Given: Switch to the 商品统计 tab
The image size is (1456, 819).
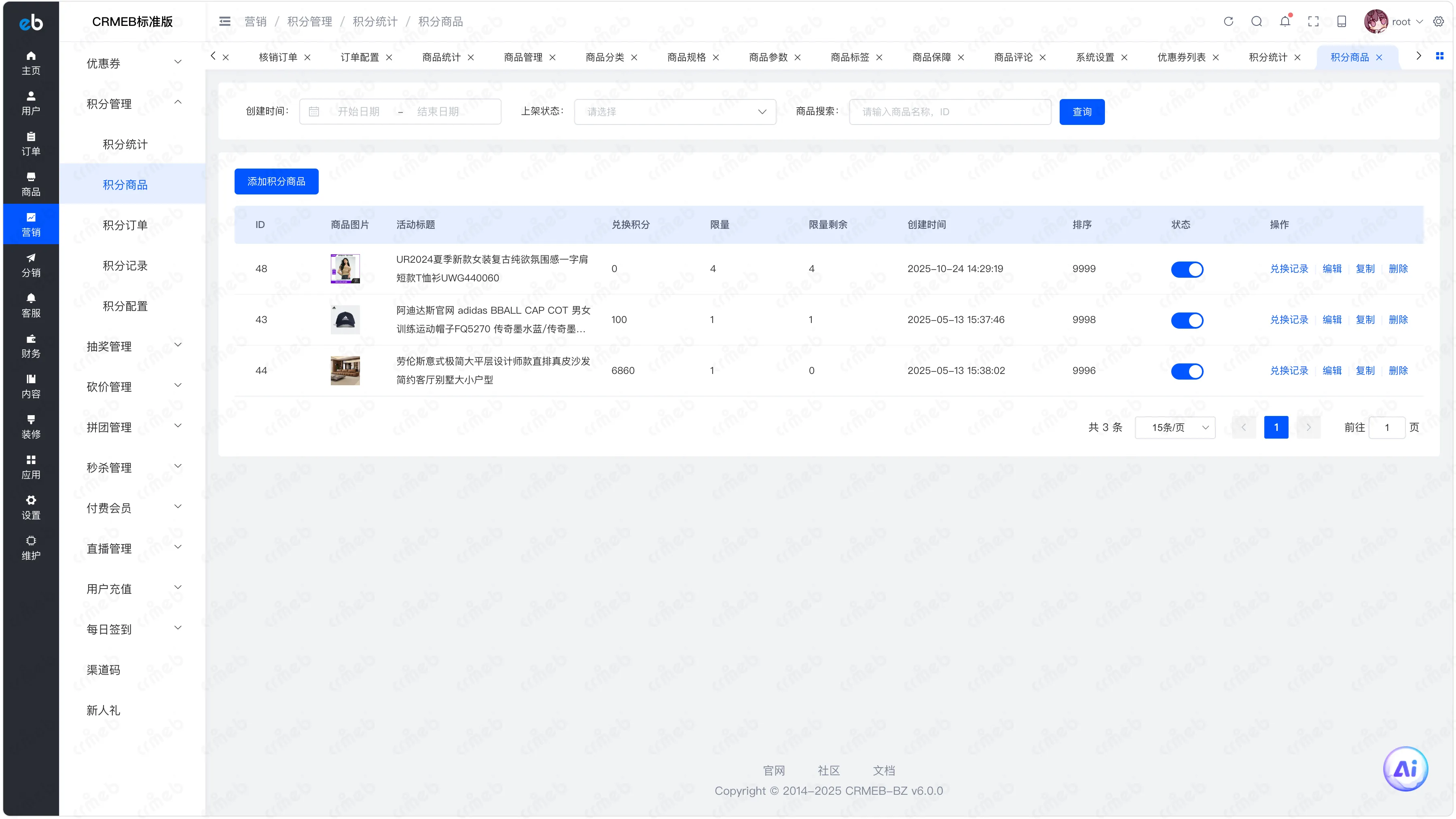Looking at the screenshot, I should coord(441,58).
